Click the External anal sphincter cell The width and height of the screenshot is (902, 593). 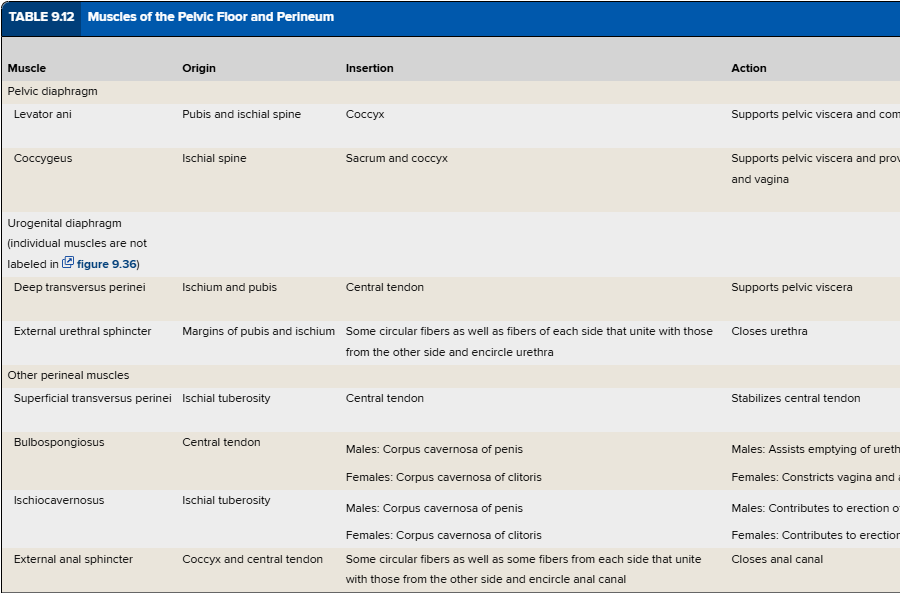pyautogui.click(x=73, y=559)
